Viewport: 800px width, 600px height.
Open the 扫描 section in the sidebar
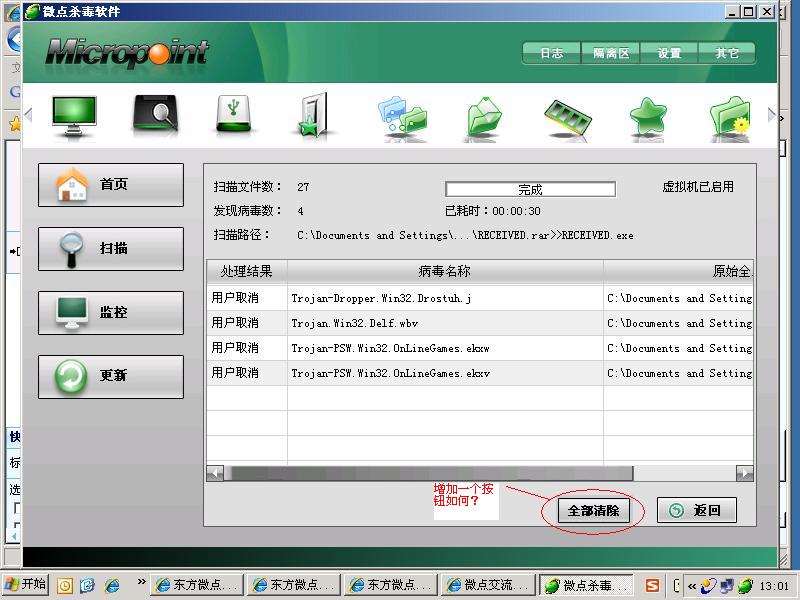click(x=111, y=249)
